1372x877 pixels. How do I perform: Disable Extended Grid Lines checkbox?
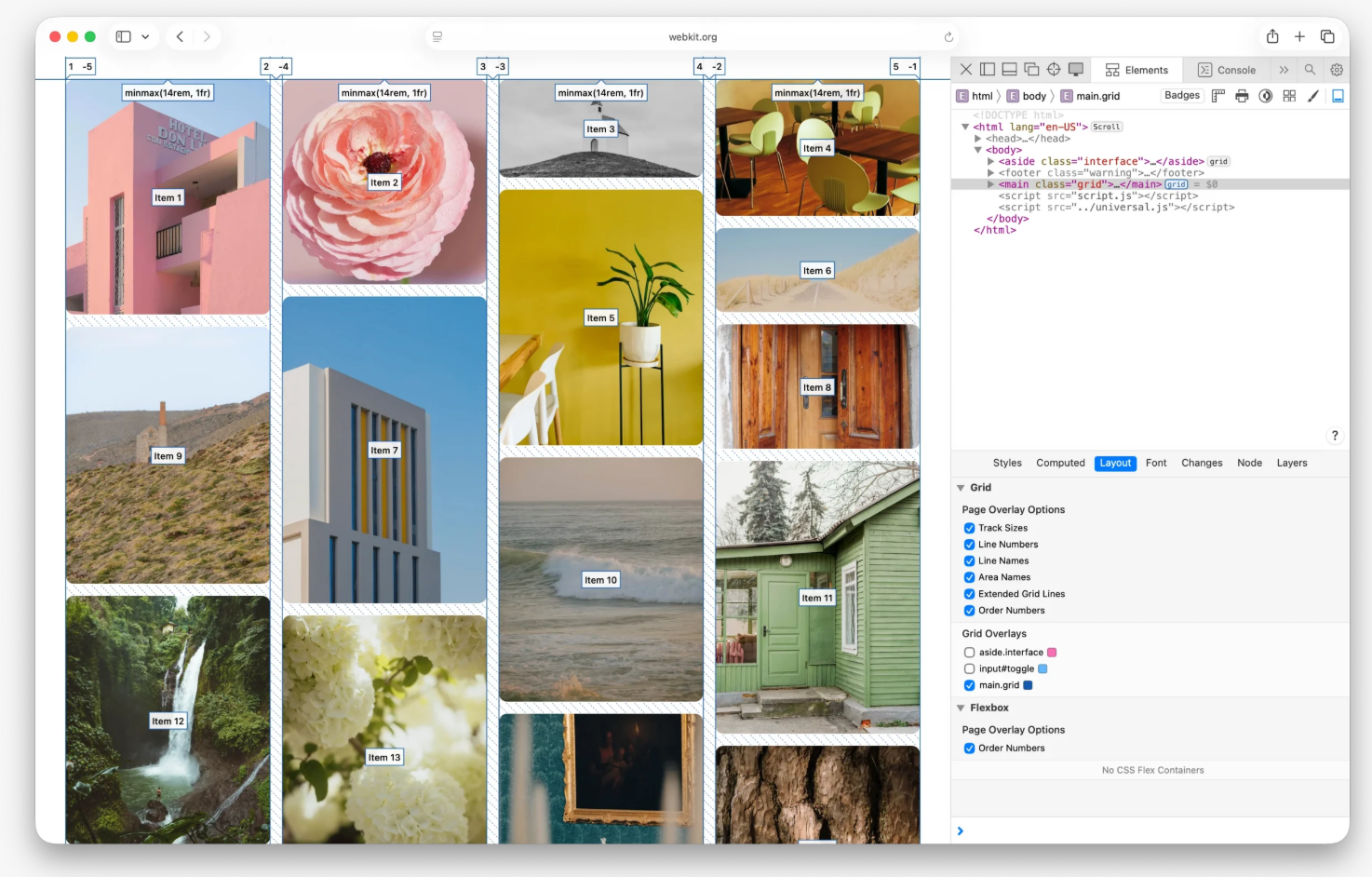[x=969, y=594]
